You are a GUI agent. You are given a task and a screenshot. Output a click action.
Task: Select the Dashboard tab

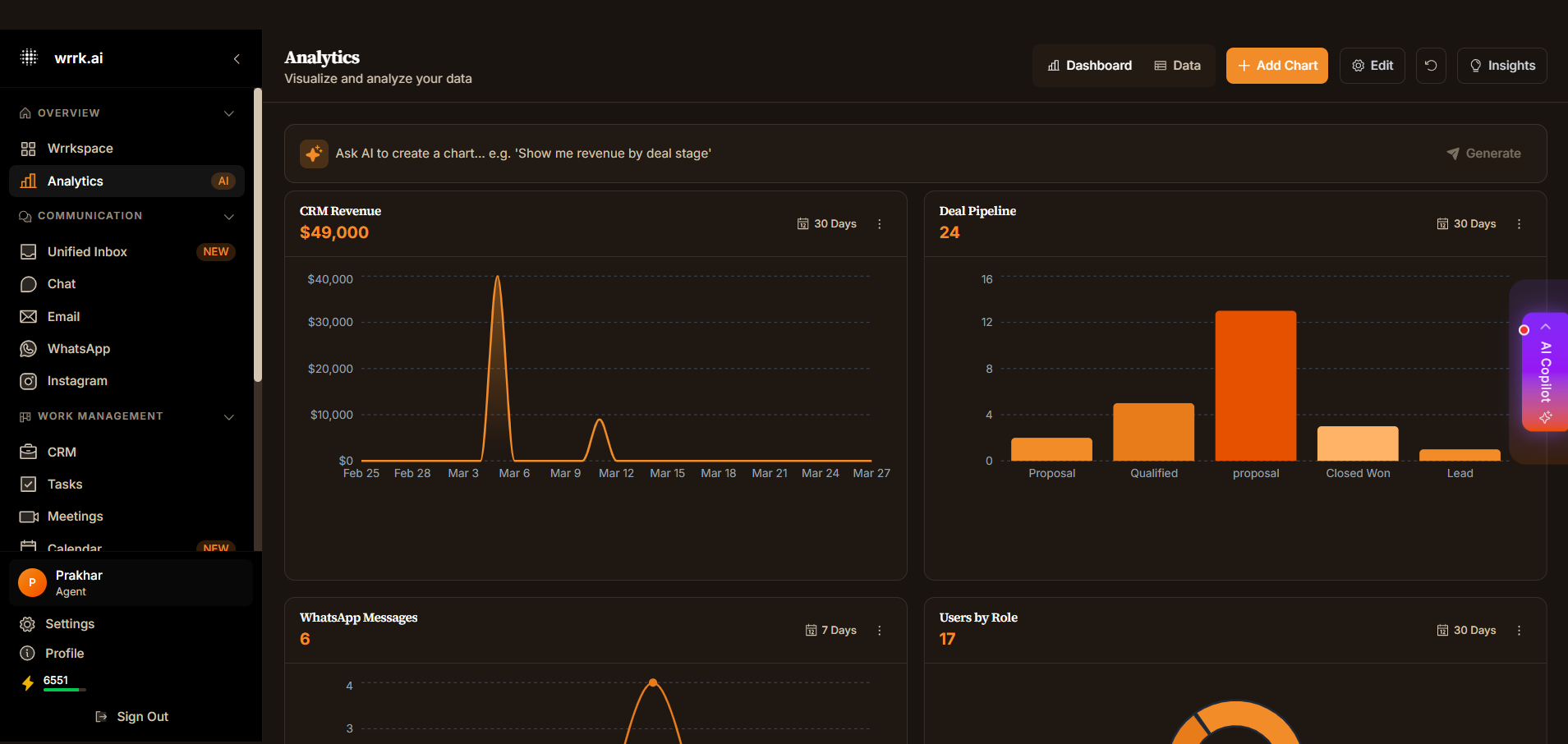click(x=1089, y=66)
